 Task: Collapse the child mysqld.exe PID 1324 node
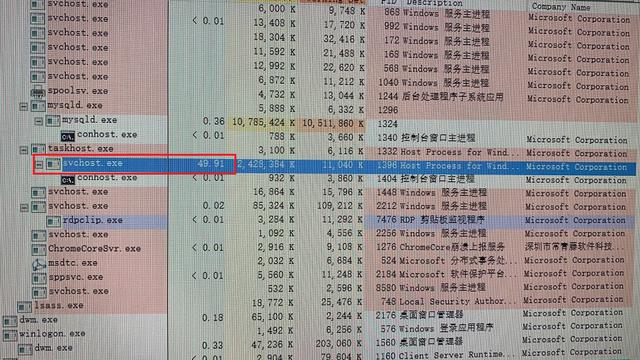(x=39, y=121)
